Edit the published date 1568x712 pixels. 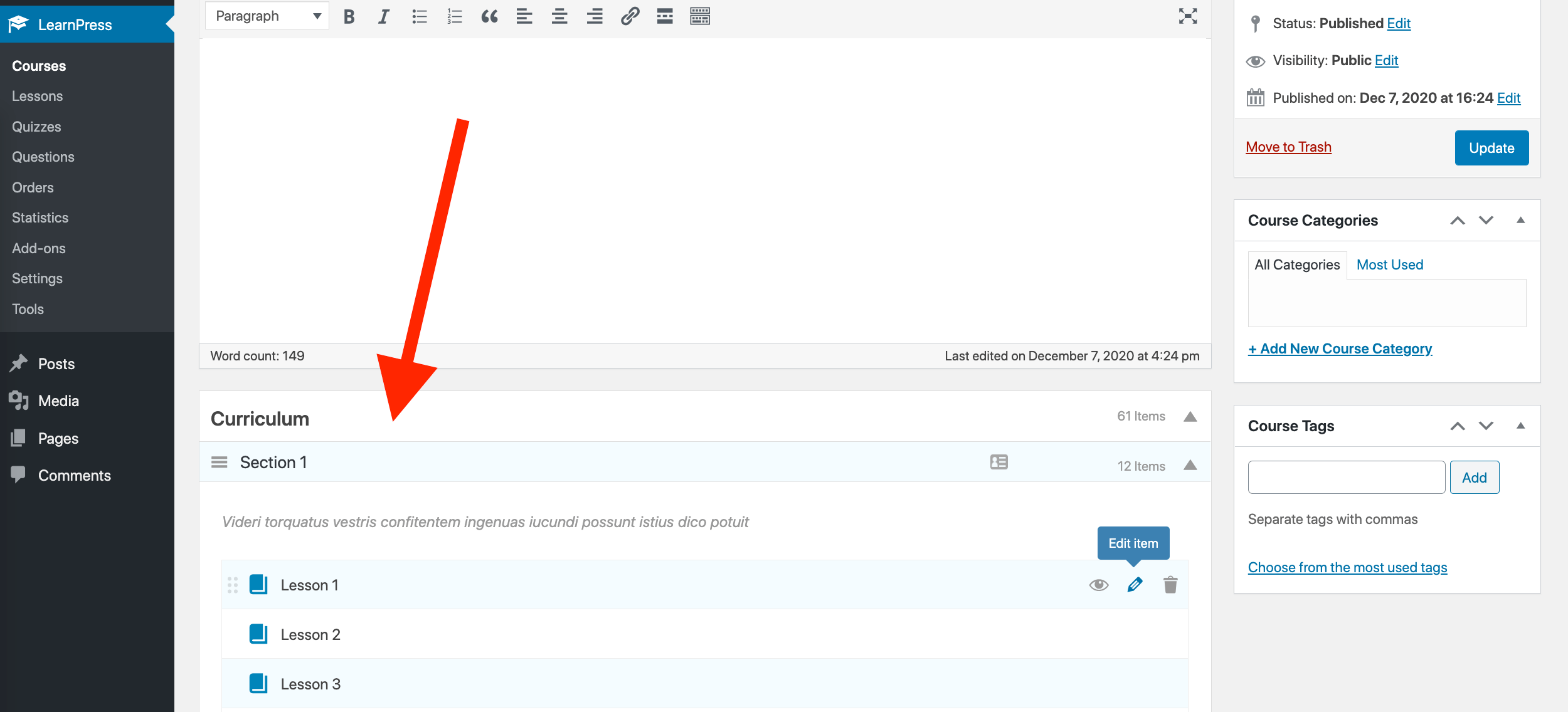1508,98
